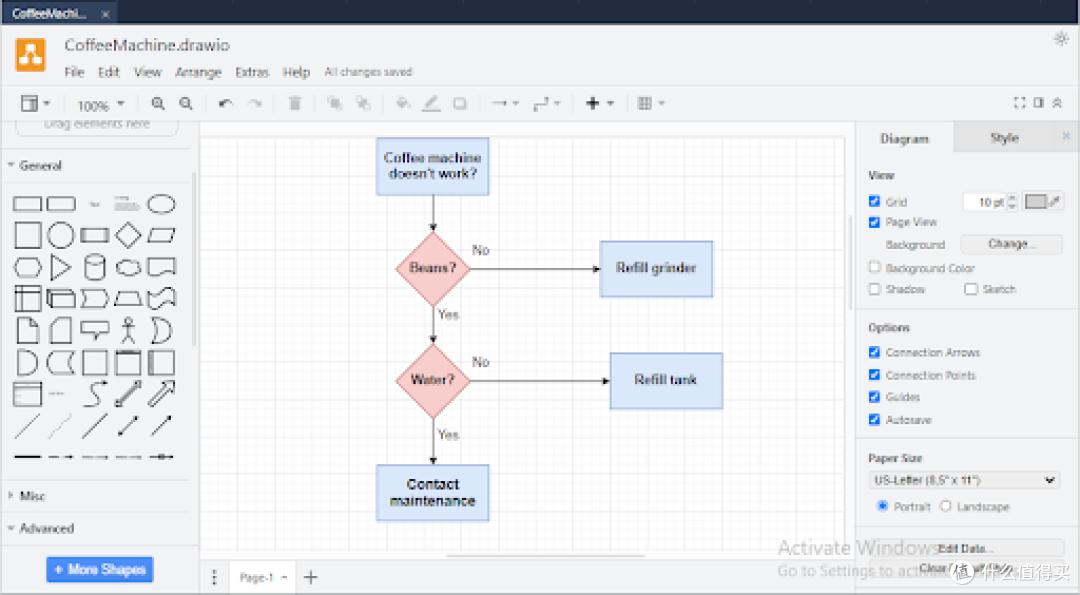Image resolution: width=1080 pixels, height=595 pixels.
Task: Open the US-Letter paper size dropdown
Action: point(964,480)
